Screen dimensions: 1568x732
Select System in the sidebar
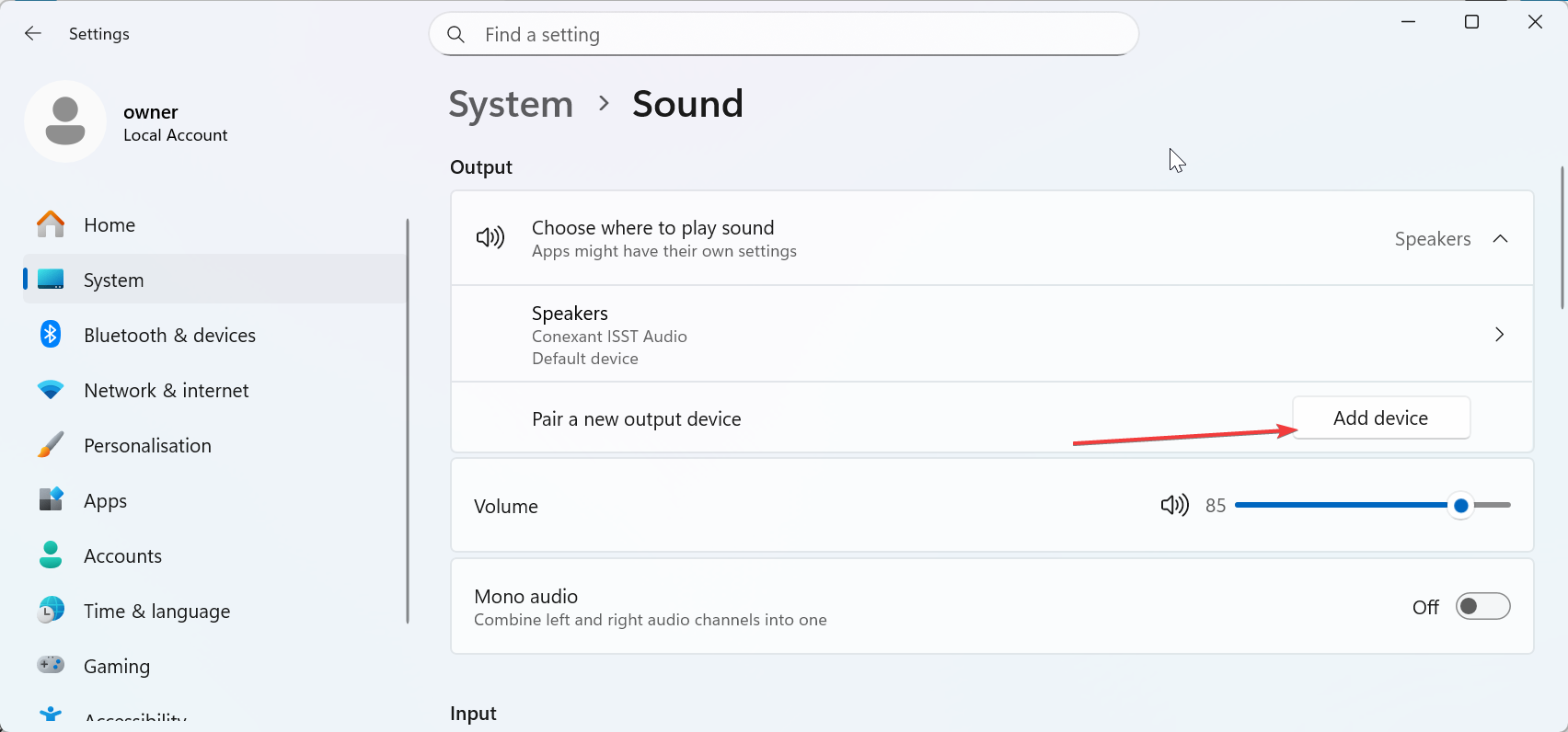[x=114, y=280]
